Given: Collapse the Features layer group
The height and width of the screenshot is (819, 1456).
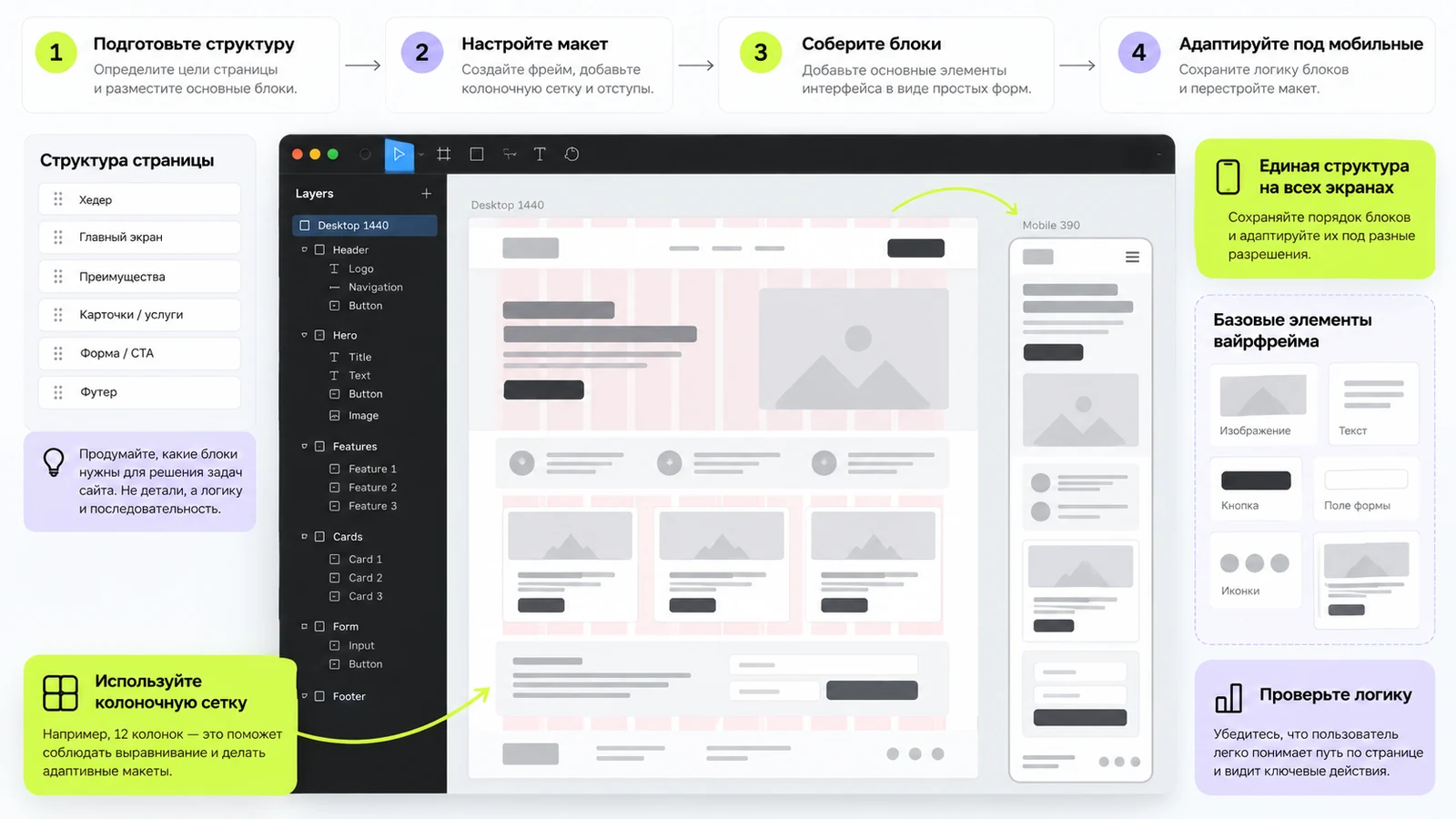Looking at the screenshot, I should click(x=305, y=446).
